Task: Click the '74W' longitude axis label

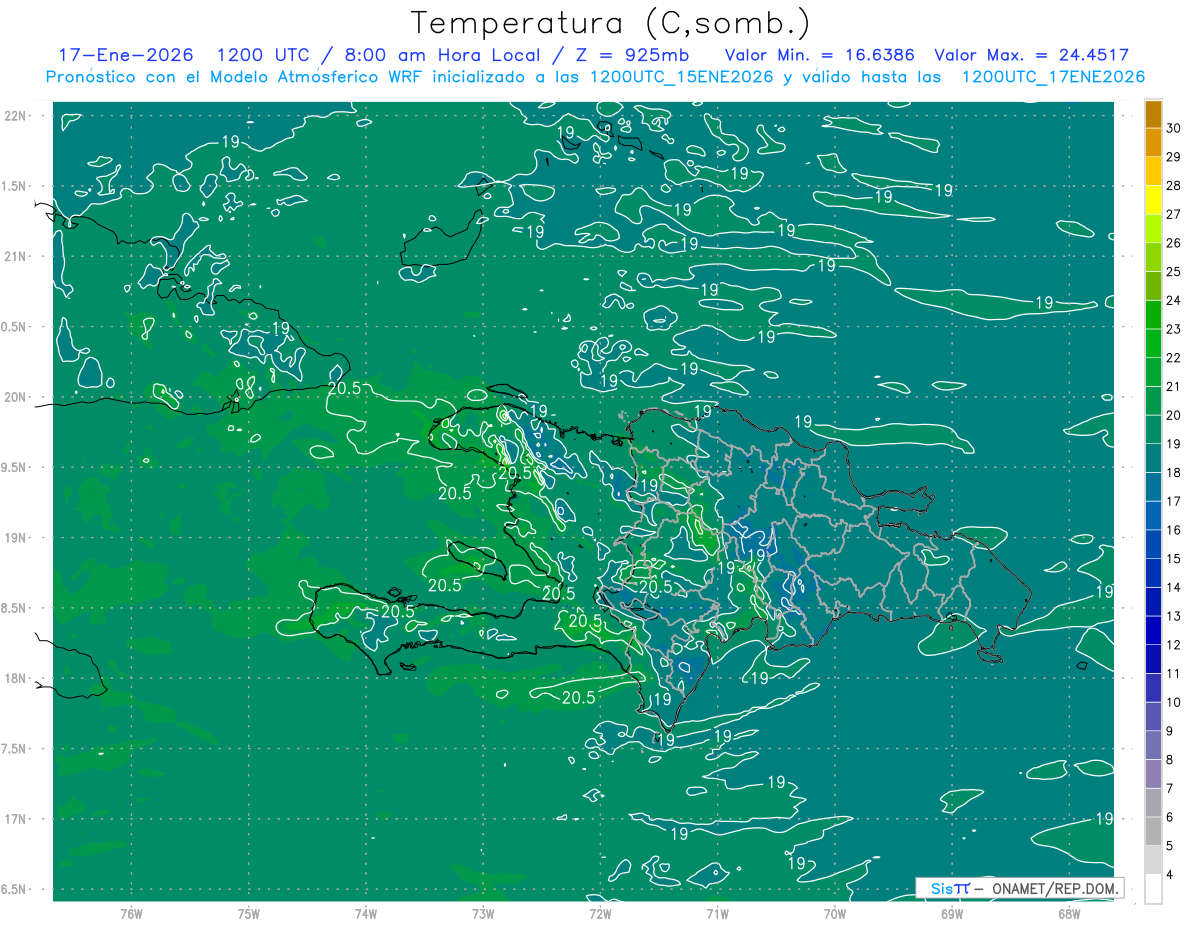Action: coord(366,913)
